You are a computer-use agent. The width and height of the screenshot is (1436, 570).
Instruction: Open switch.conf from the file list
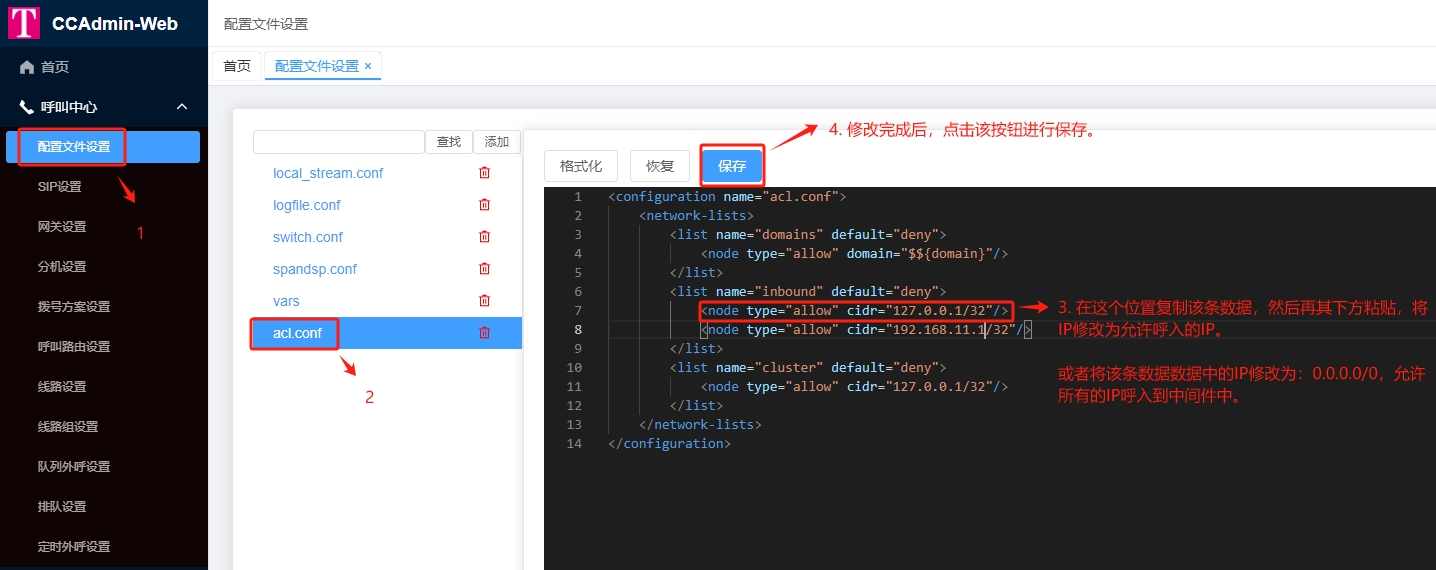tap(308, 237)
